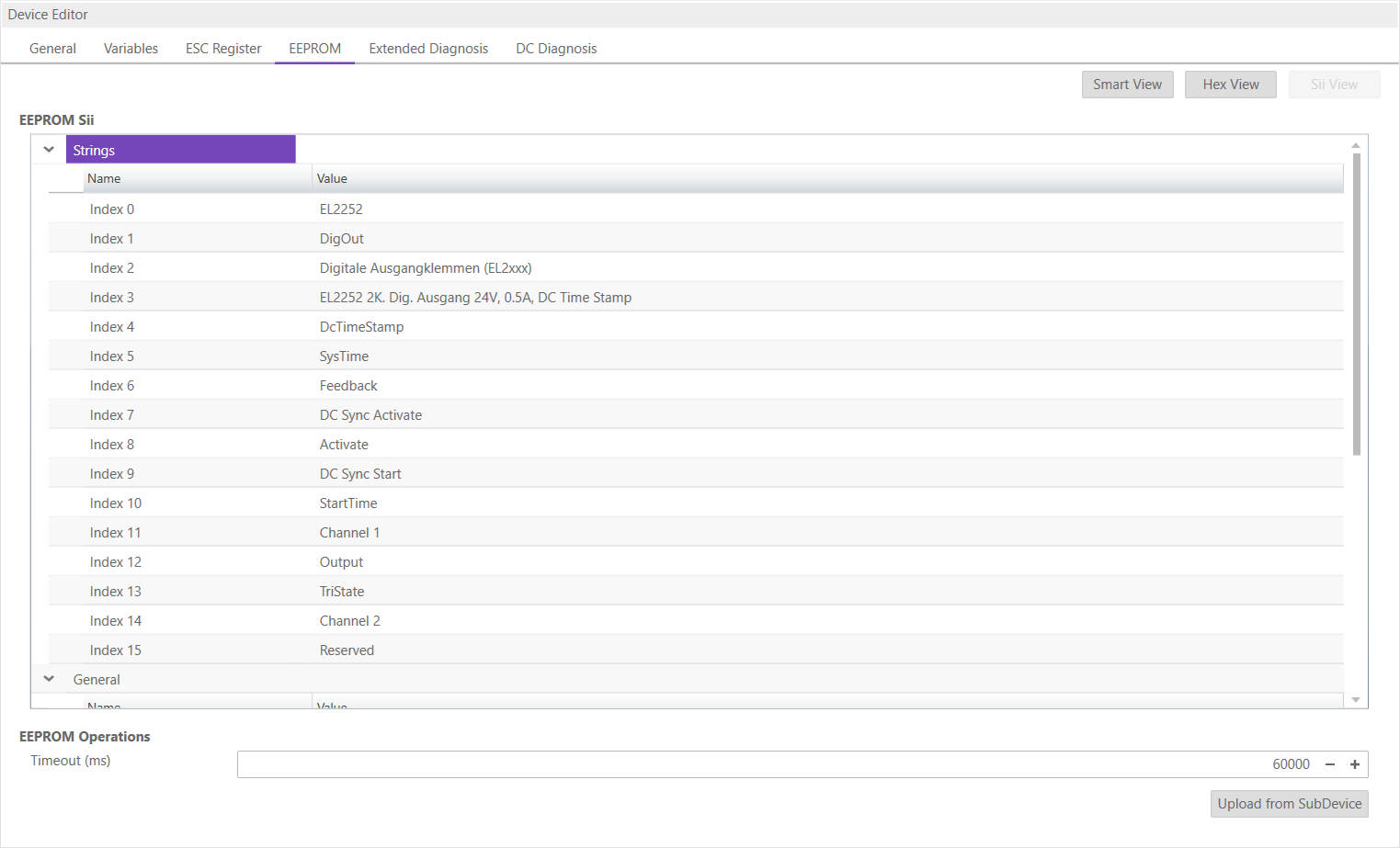
Task: Open the ESC Register tab
Action: pyautogui.click(x=223, y=49)
